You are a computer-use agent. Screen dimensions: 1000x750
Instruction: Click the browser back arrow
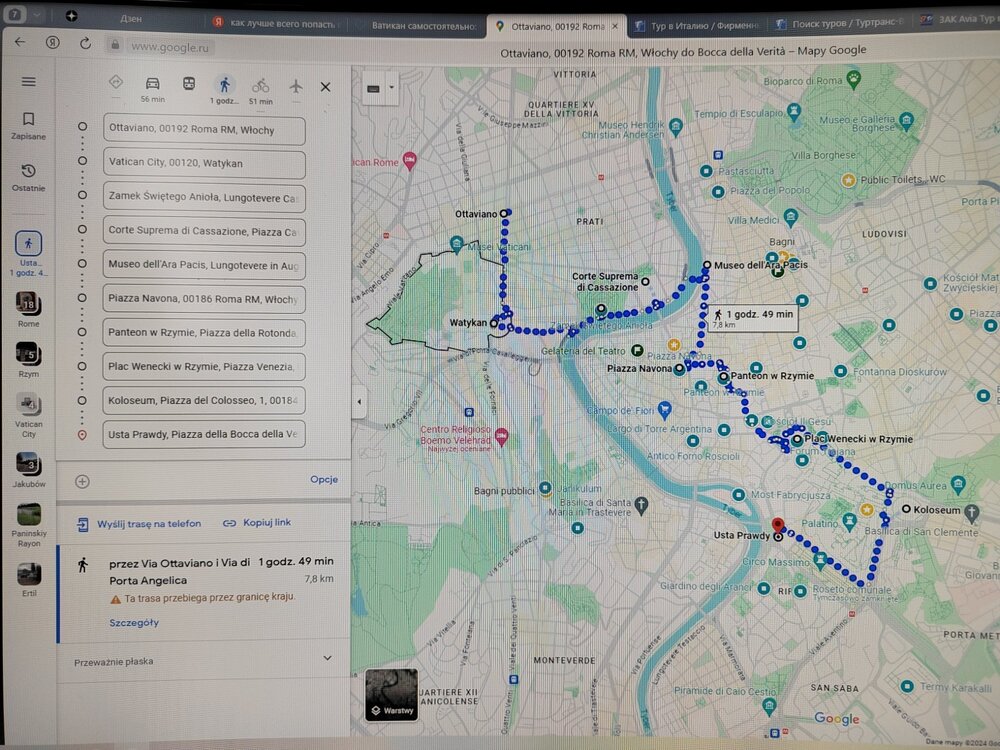click(x=20, y=42)
